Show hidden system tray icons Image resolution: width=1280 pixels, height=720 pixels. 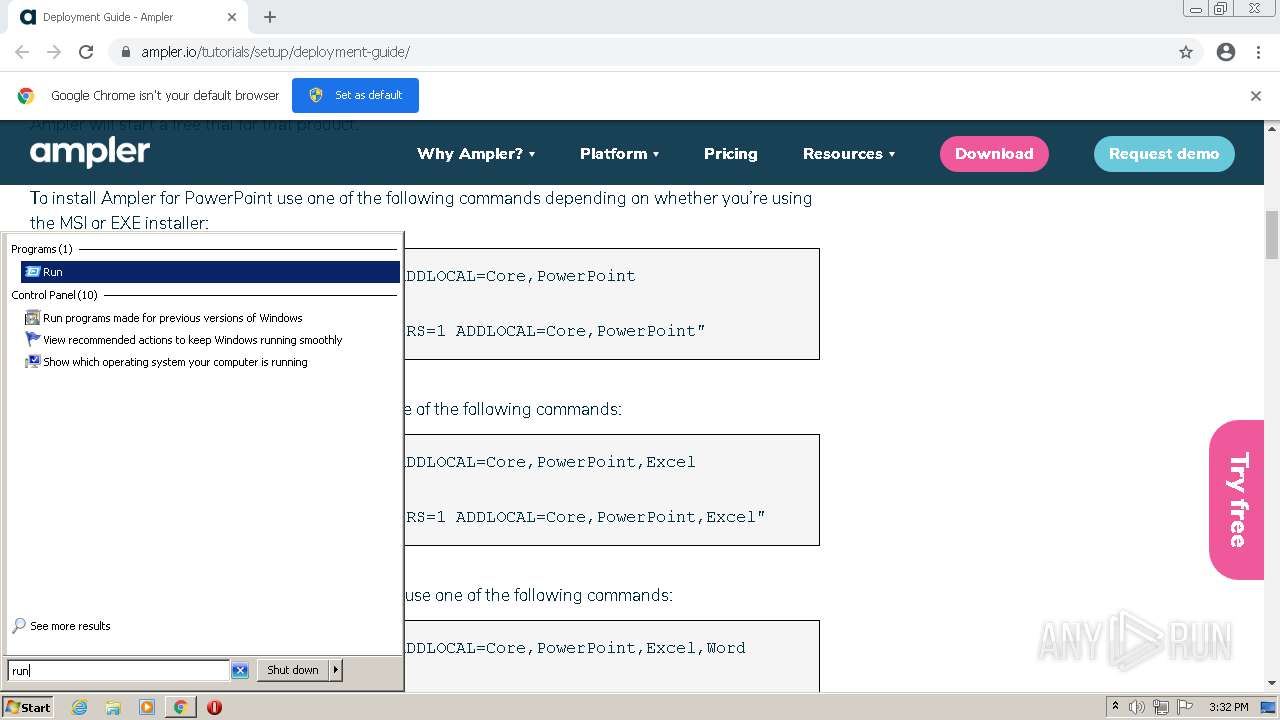(x=1115, y=707)
